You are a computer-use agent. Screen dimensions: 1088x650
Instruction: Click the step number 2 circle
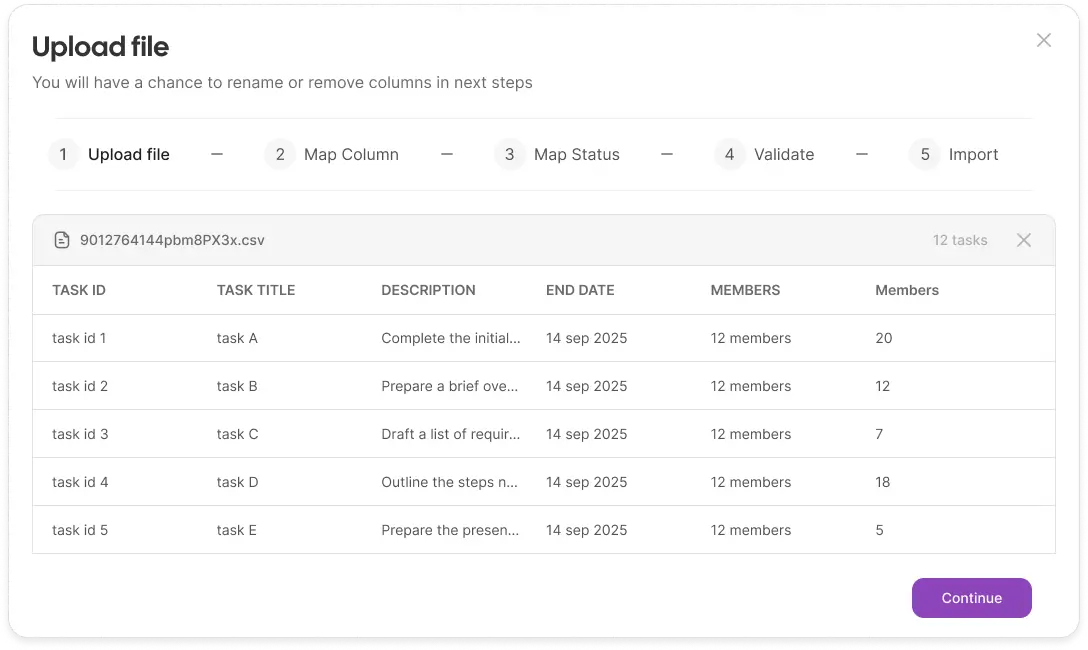(280, 154)
